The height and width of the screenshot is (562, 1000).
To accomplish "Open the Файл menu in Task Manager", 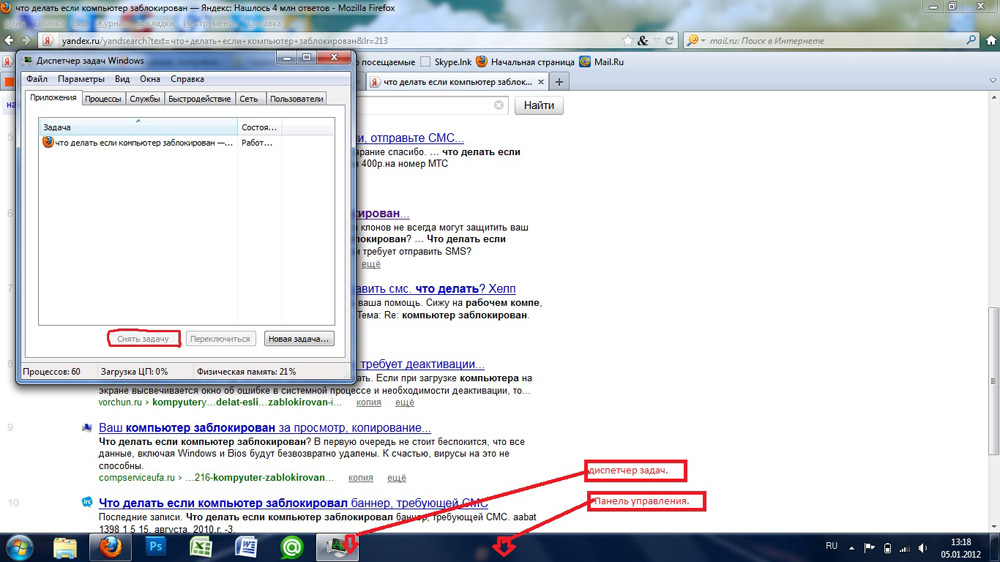I will (x=37, y=79).
